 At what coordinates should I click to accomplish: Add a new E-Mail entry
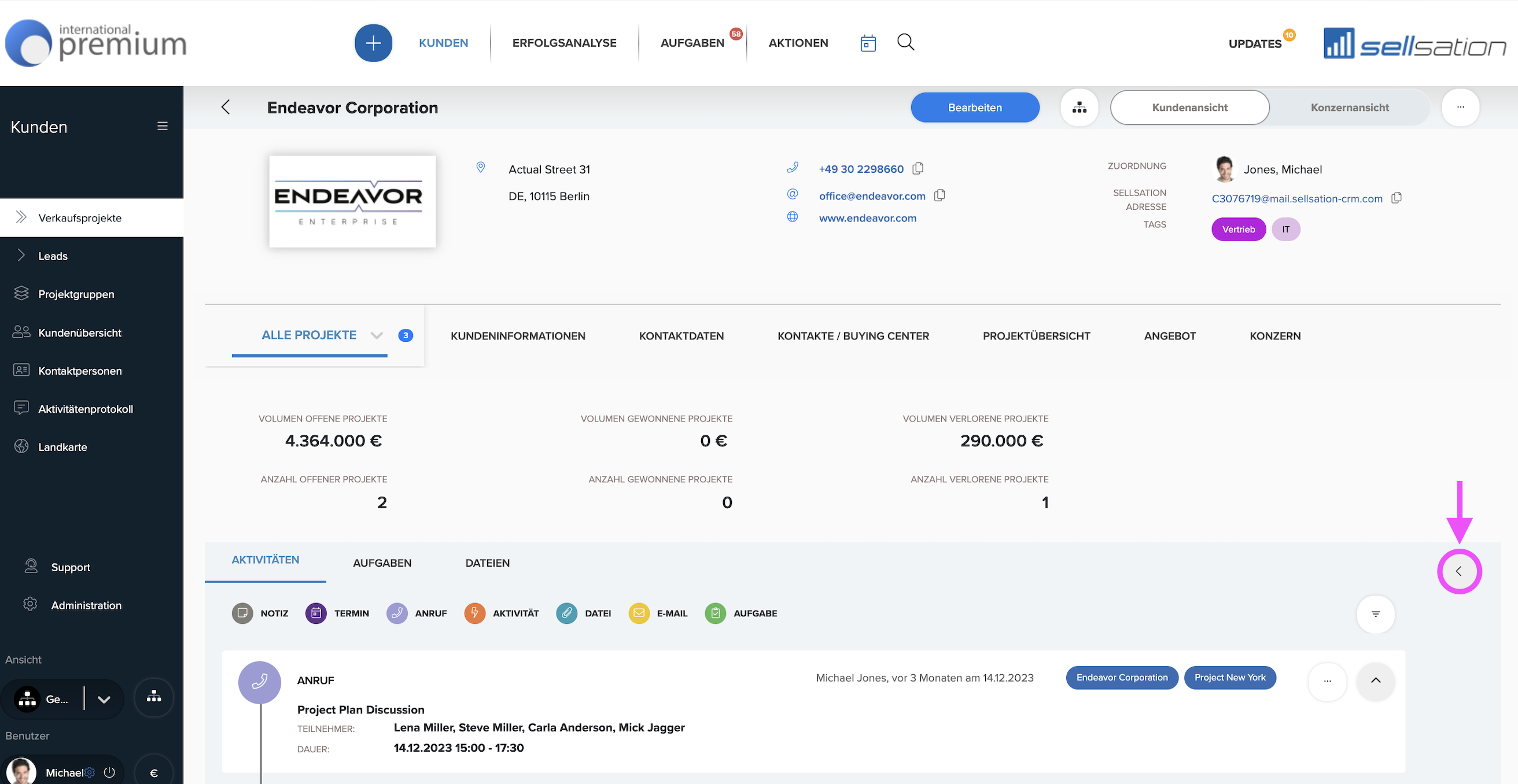click(658, 613)
